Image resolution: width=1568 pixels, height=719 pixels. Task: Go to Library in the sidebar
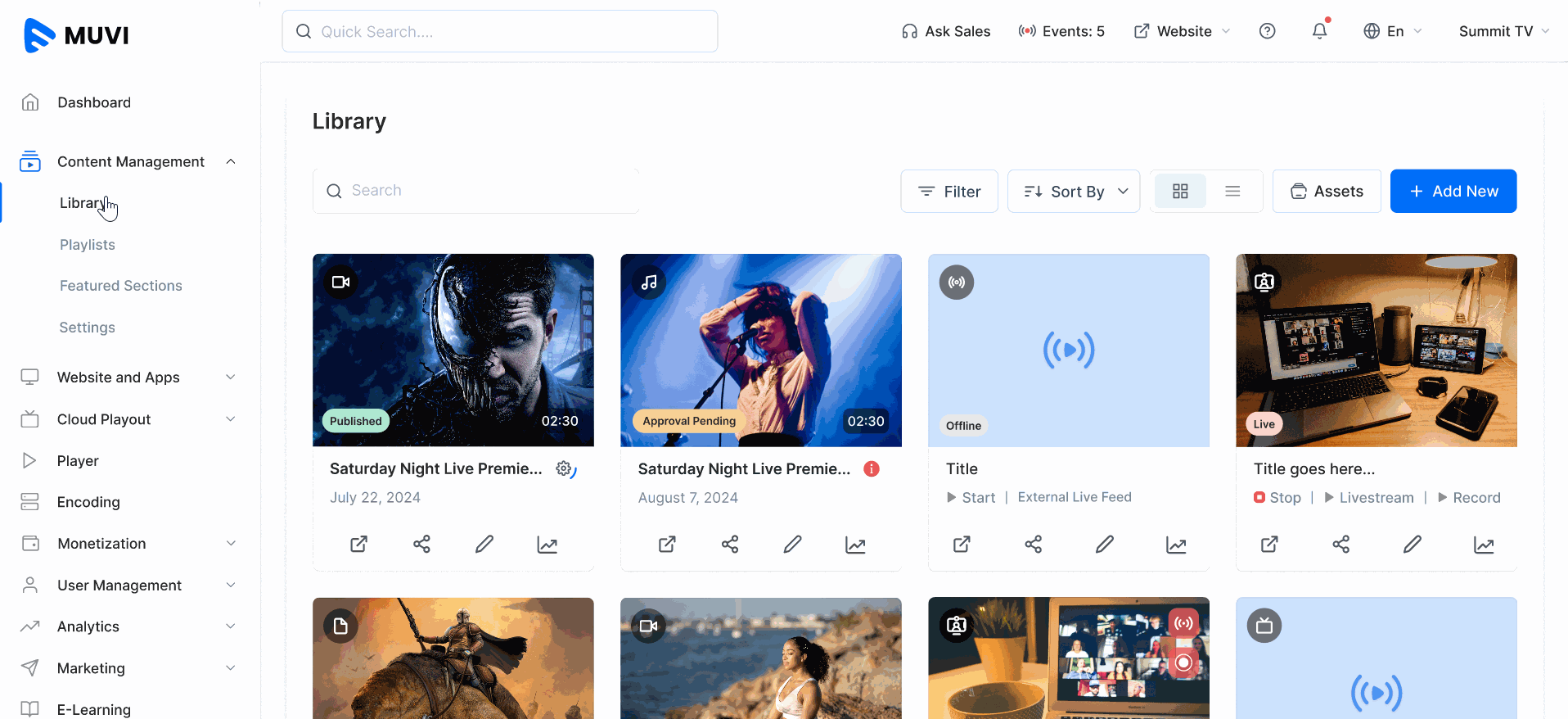click(83, 203)
